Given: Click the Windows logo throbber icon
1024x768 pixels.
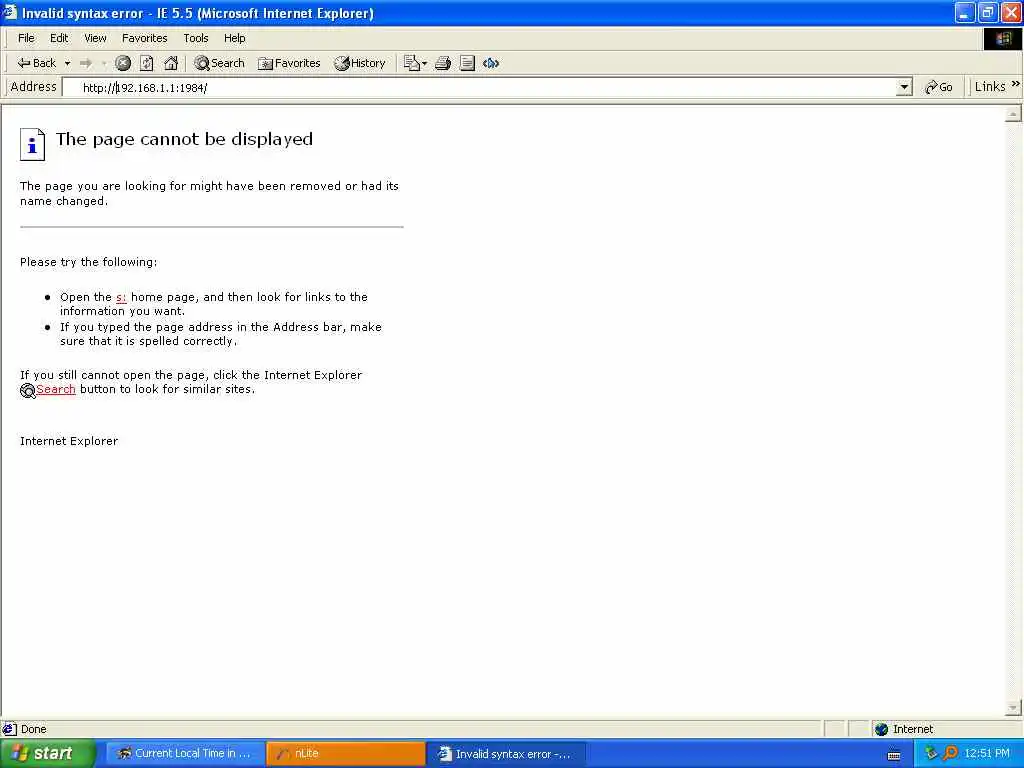Looking at the screenshot, I should point(1004,39).
